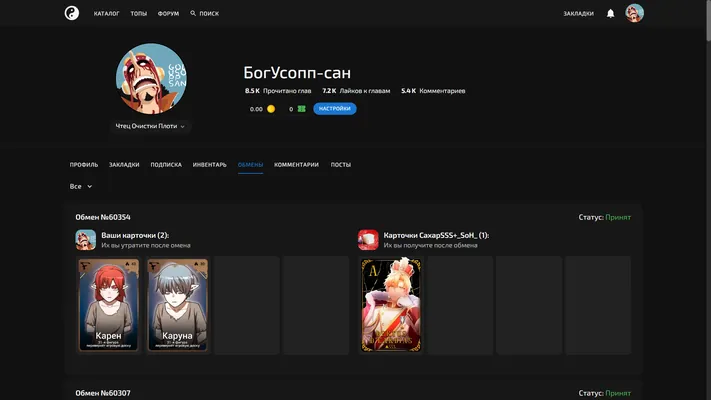This screenshot has height=400, width=711.
Task: Open the crowned royal card thumbnail
Action: [x=391, y=305]
